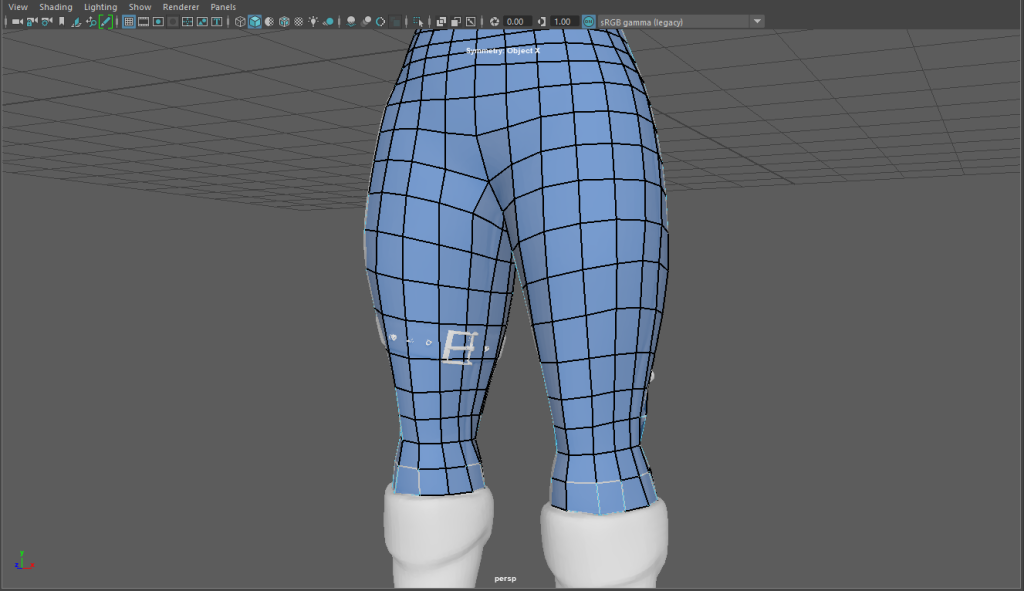The image size is (1024, 591).
Task: Click the Use All Lights bulb icon
Action: pos(314,21)
